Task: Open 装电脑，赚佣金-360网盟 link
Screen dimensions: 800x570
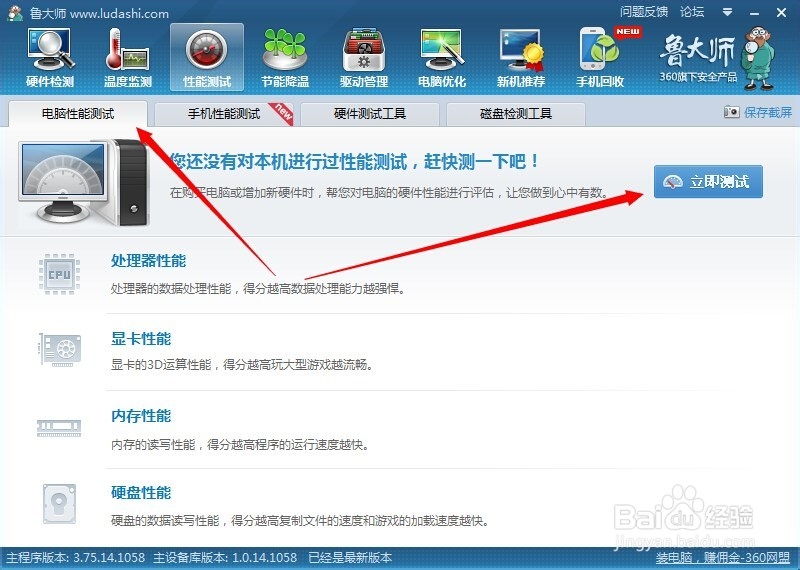Action: [x=722, y=557]
